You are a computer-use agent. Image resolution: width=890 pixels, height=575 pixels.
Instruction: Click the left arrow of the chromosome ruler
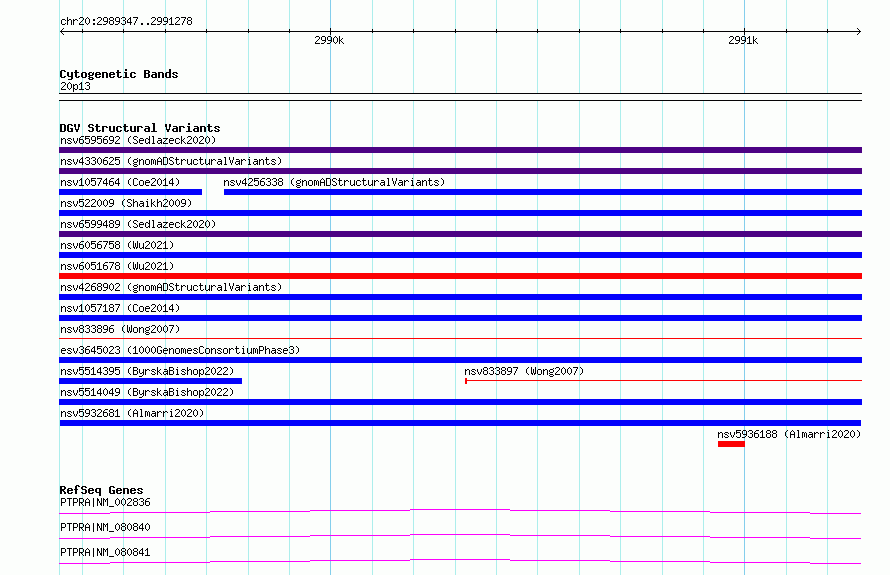point(62,31)
